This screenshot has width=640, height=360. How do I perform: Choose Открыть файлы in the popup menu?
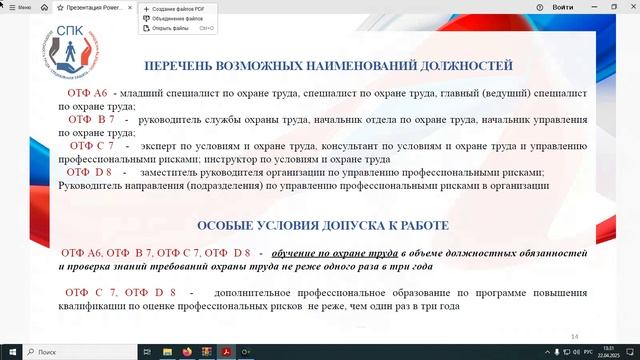click(178, 29)
